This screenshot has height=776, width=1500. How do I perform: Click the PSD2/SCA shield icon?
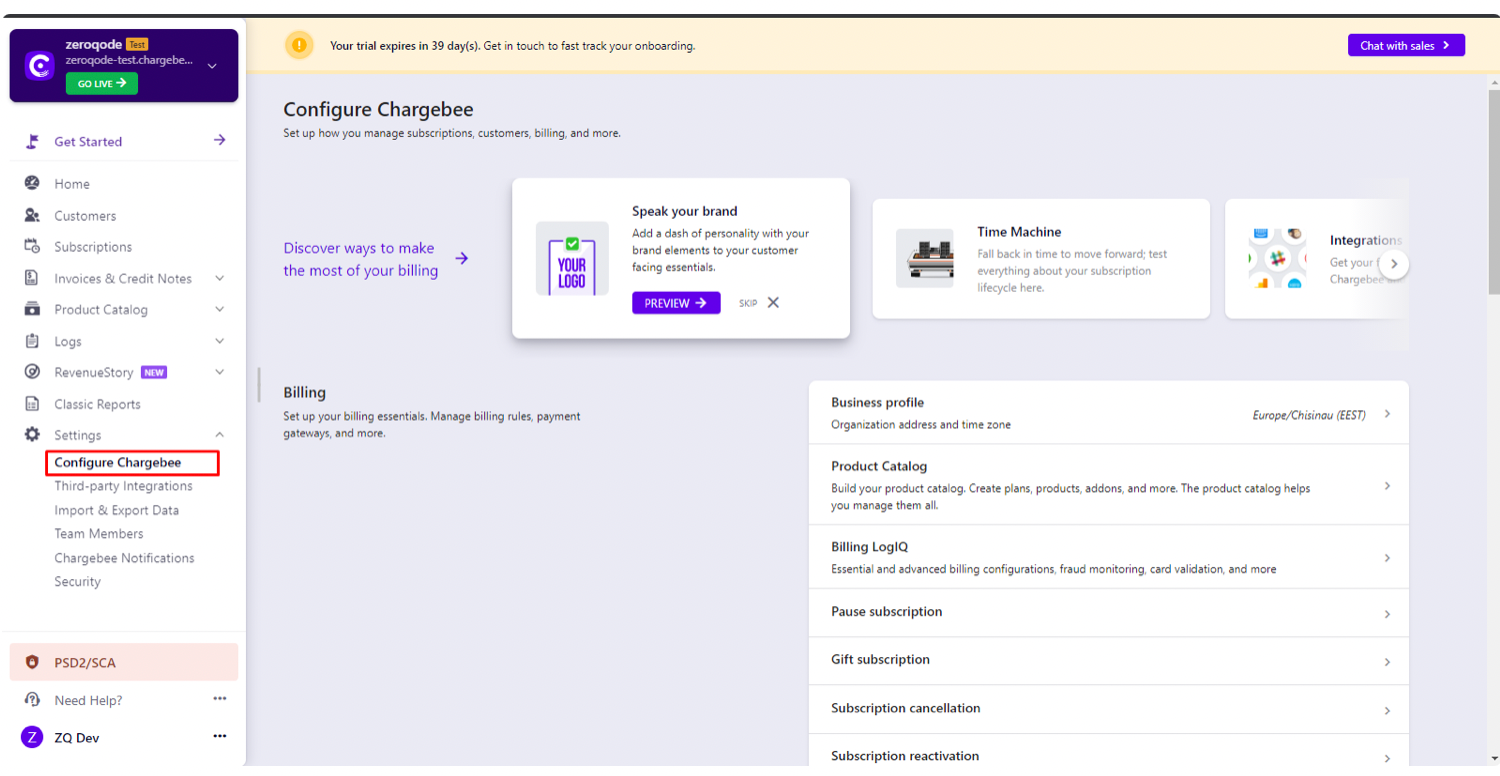tap(32, 662)
